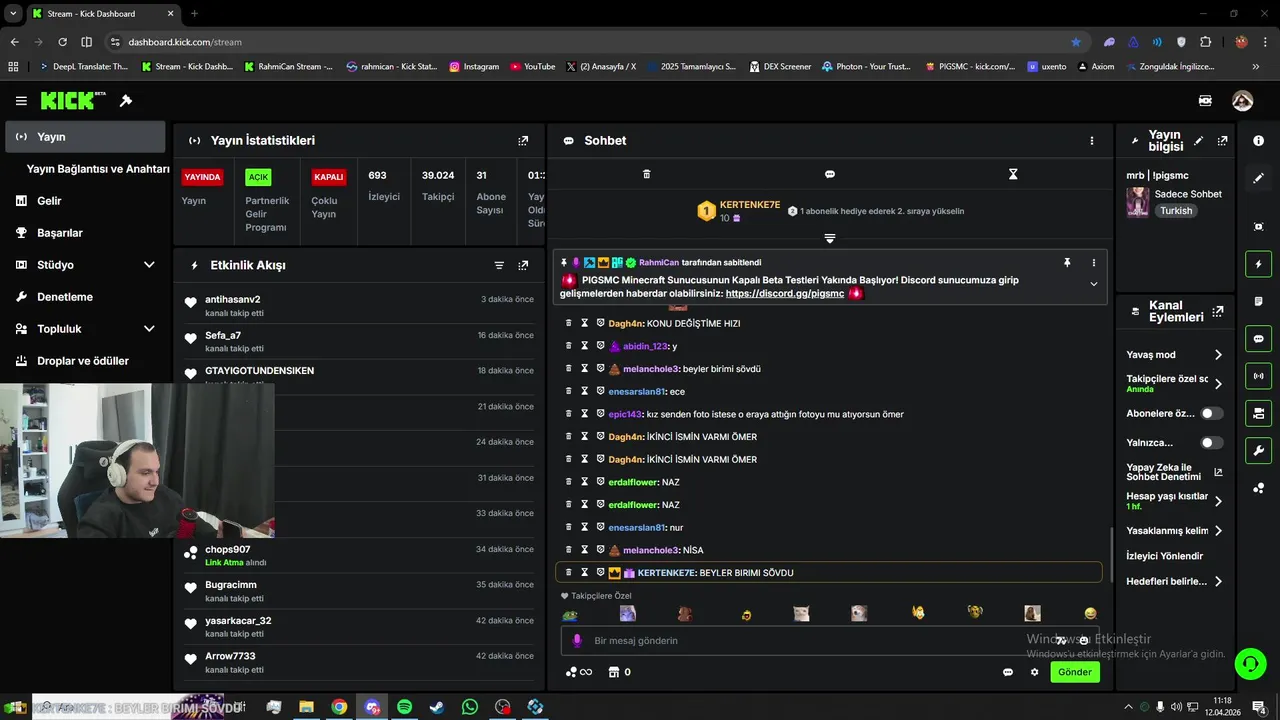Open the Yavaş mod settings arrow
The width and height of the screenshot is (1280, 720).
pos(1218,355)
